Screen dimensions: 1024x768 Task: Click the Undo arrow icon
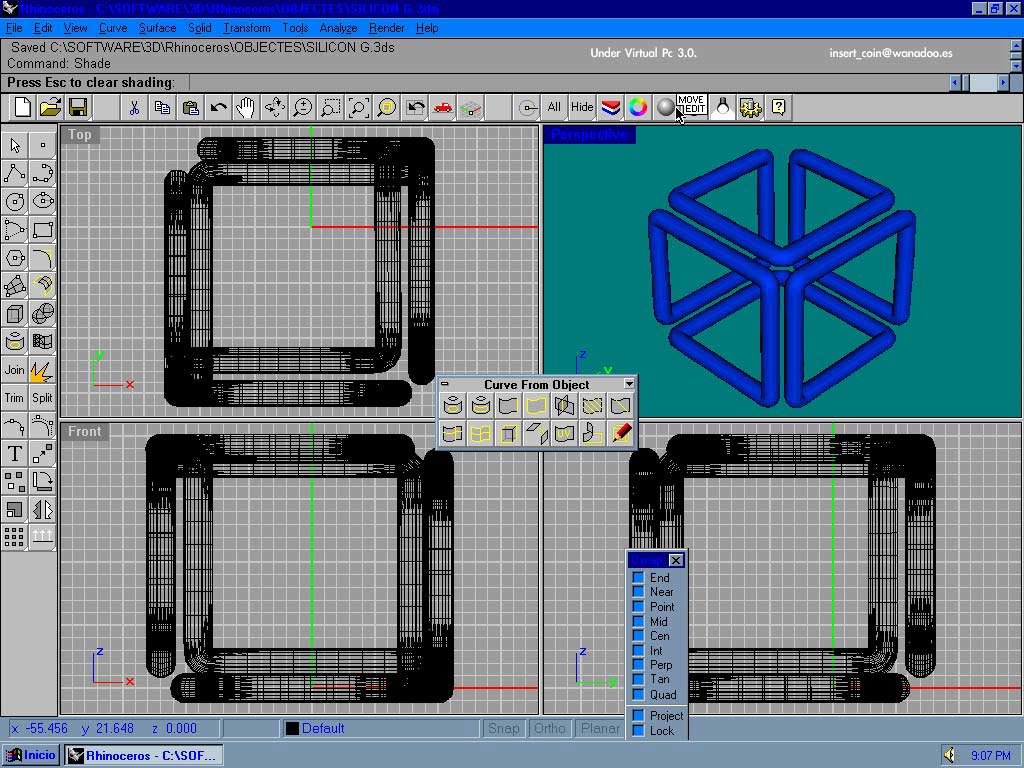[x=218, y=107]
